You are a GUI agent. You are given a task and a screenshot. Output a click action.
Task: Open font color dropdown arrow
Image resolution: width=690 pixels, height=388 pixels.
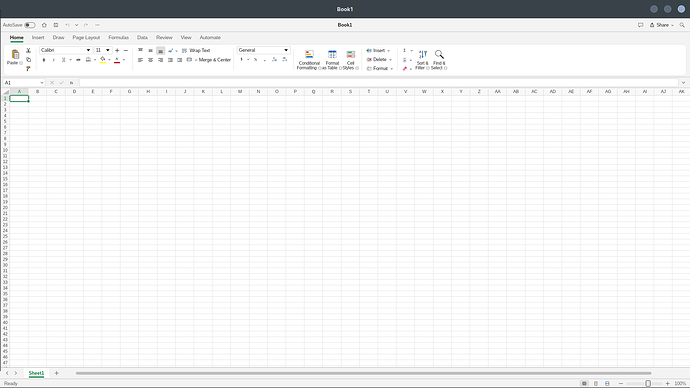pos(124,60)
